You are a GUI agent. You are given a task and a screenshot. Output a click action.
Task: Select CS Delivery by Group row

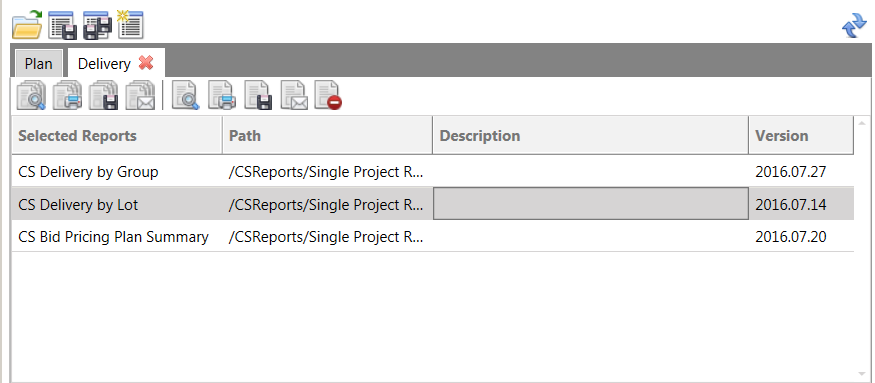[432, 172]
